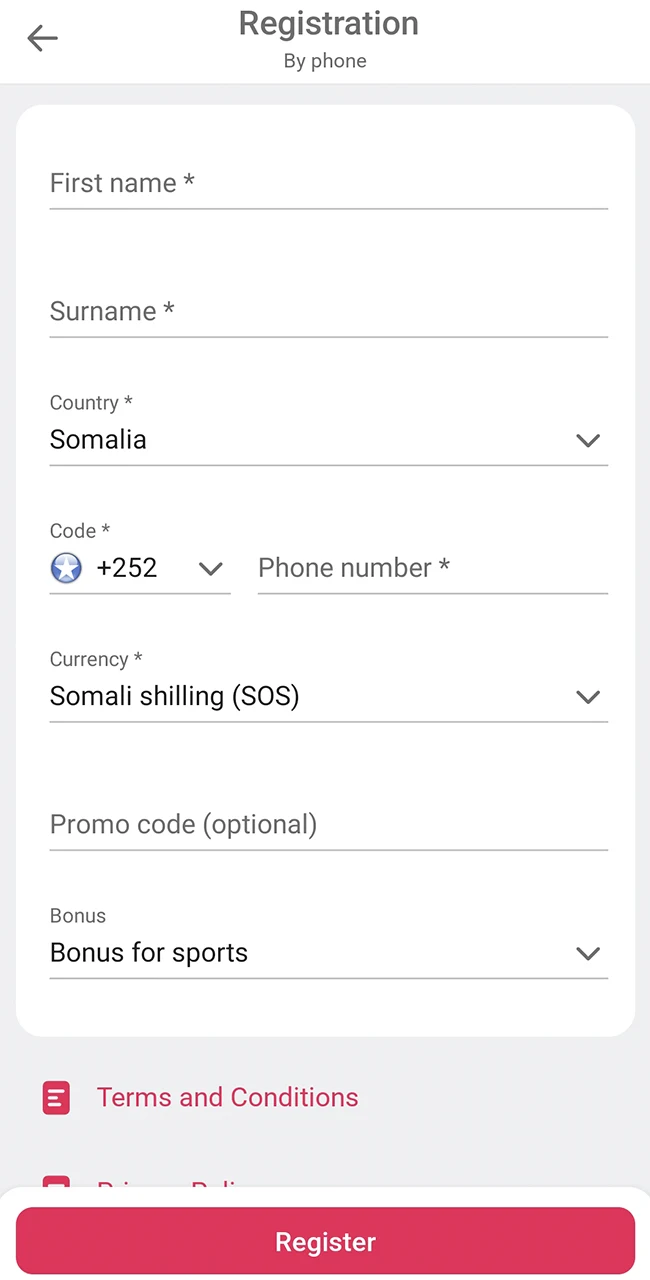Select the By phone registration tab
This screenshot has height=1280, width=650.
(325, 61)
